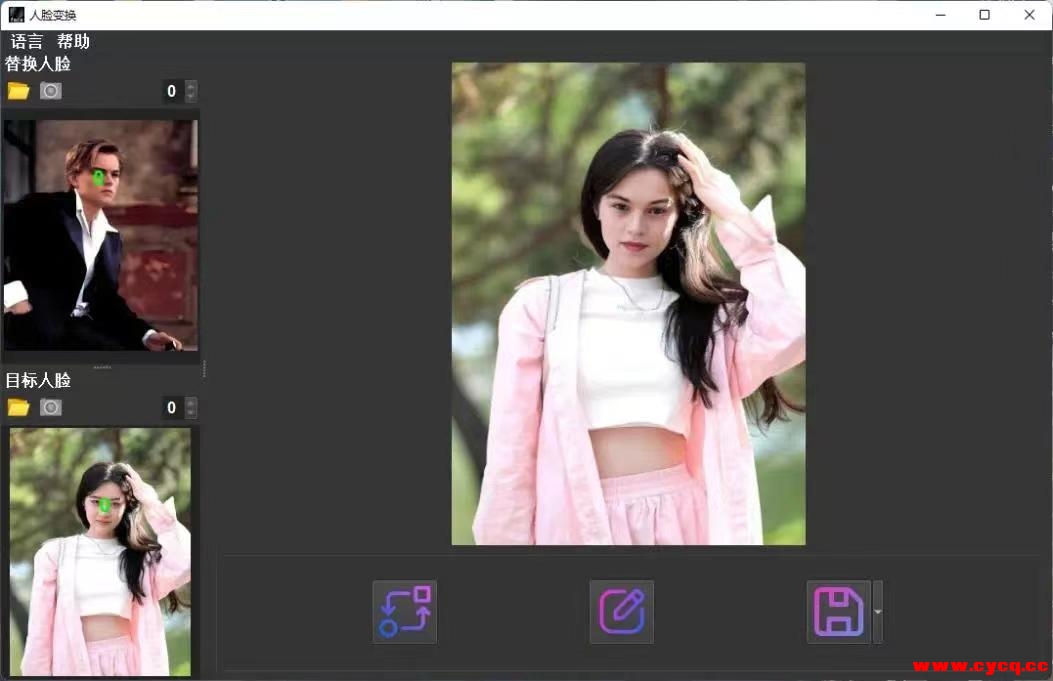Expand the dropdown arrow beside save button
This screenshot has height=681, width=1053.
[878, 612]
